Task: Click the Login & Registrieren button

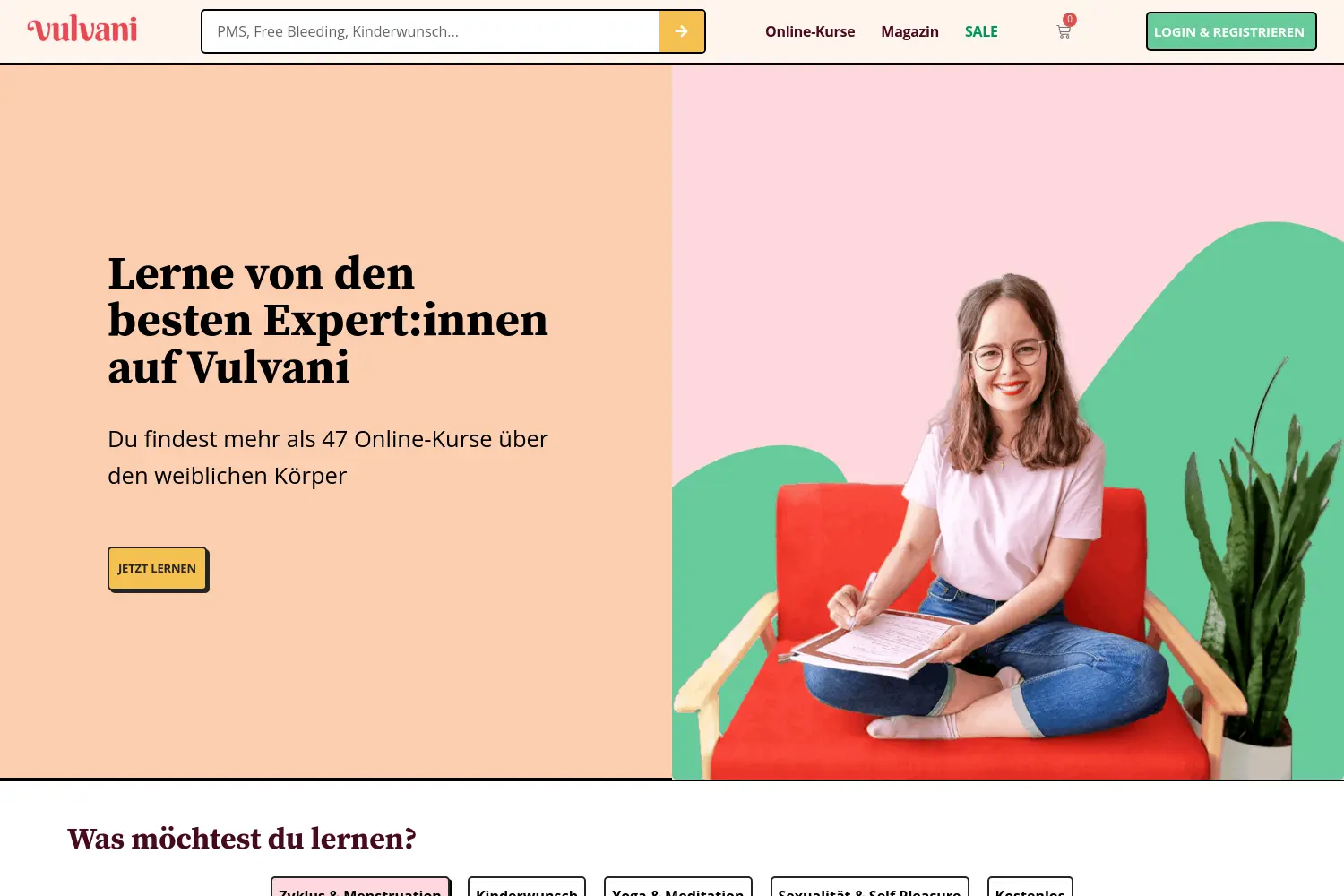Action: [x=1231, y=31]
